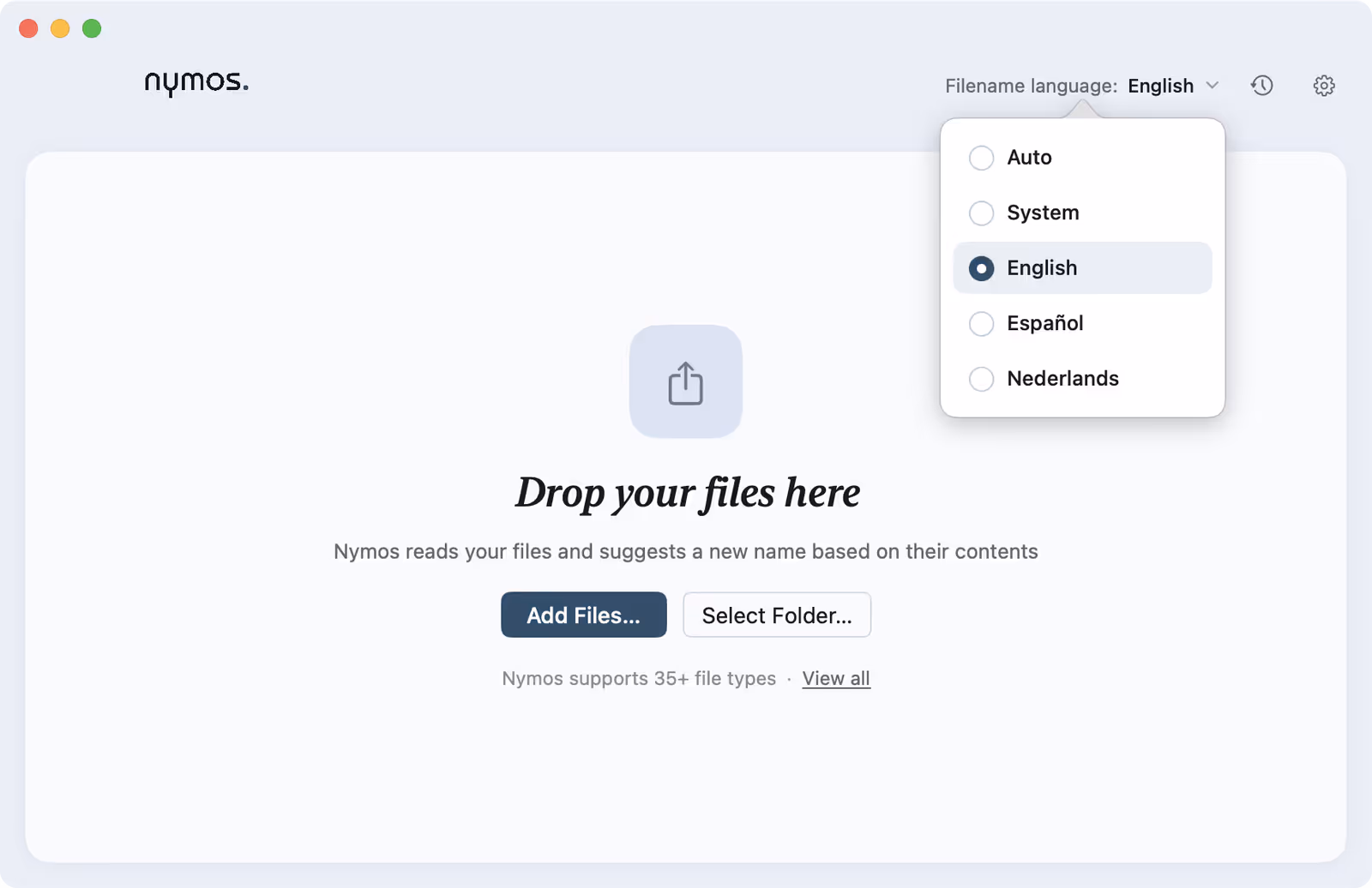
Task: Click the 'Drop your files here' heading
Action: click(x=687, y=493)
